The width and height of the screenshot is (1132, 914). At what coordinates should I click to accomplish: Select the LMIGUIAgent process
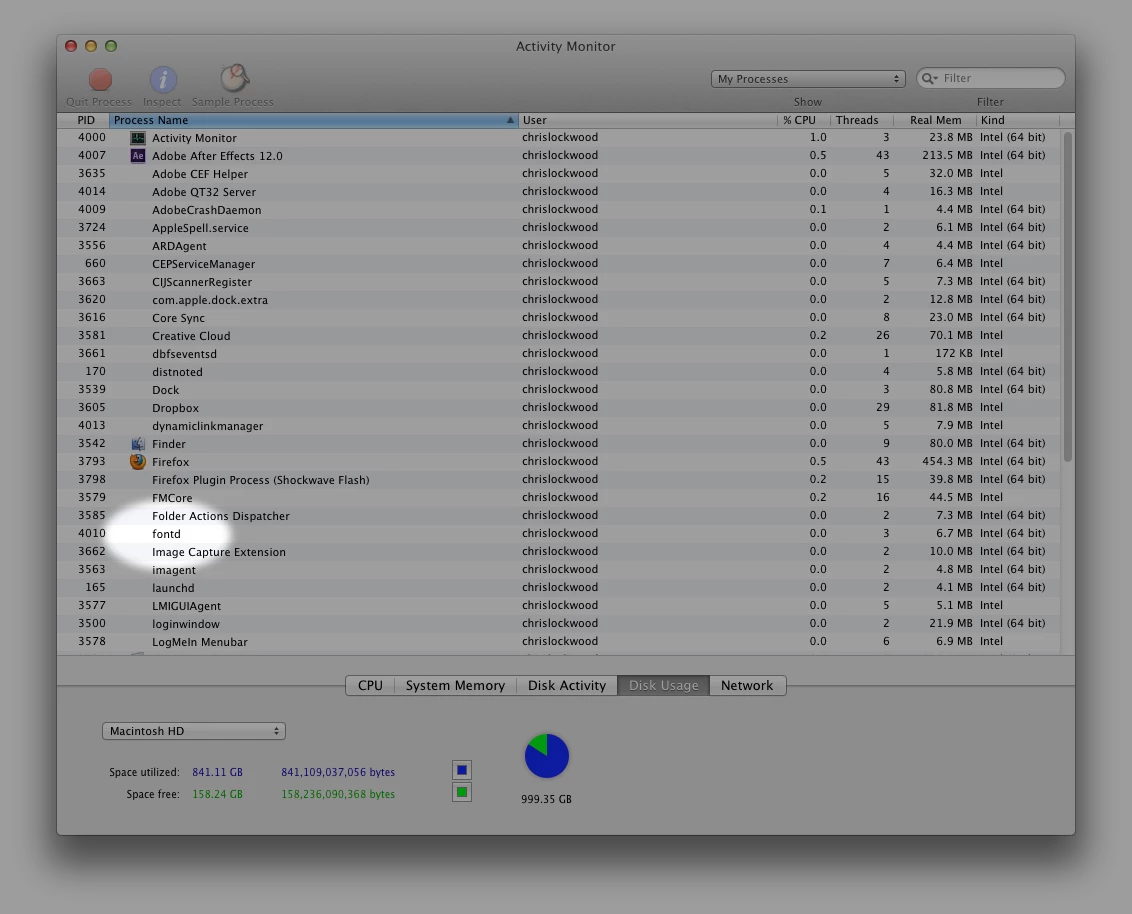pos(559,606)
